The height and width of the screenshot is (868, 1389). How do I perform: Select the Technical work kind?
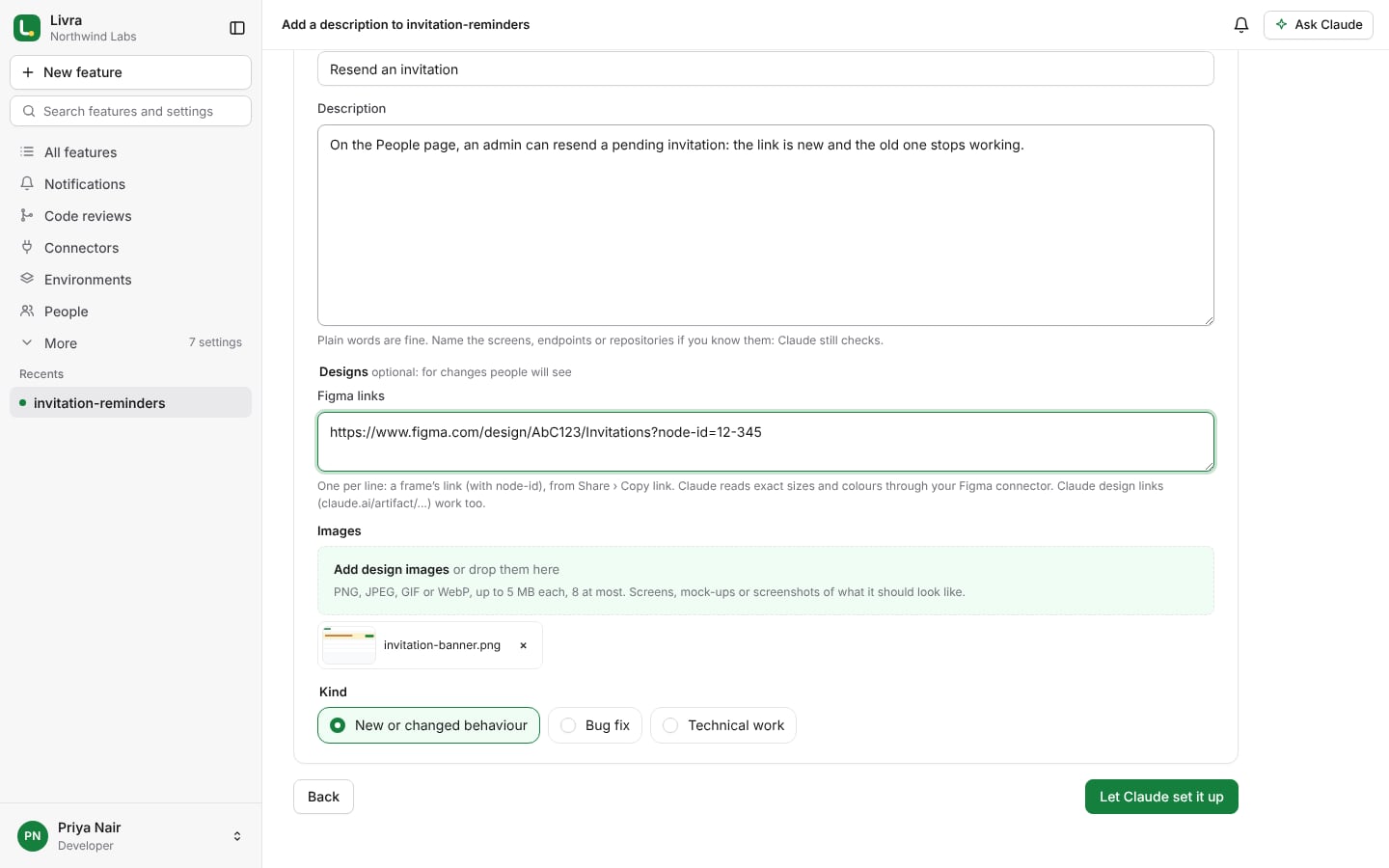(x=723, y=725)
